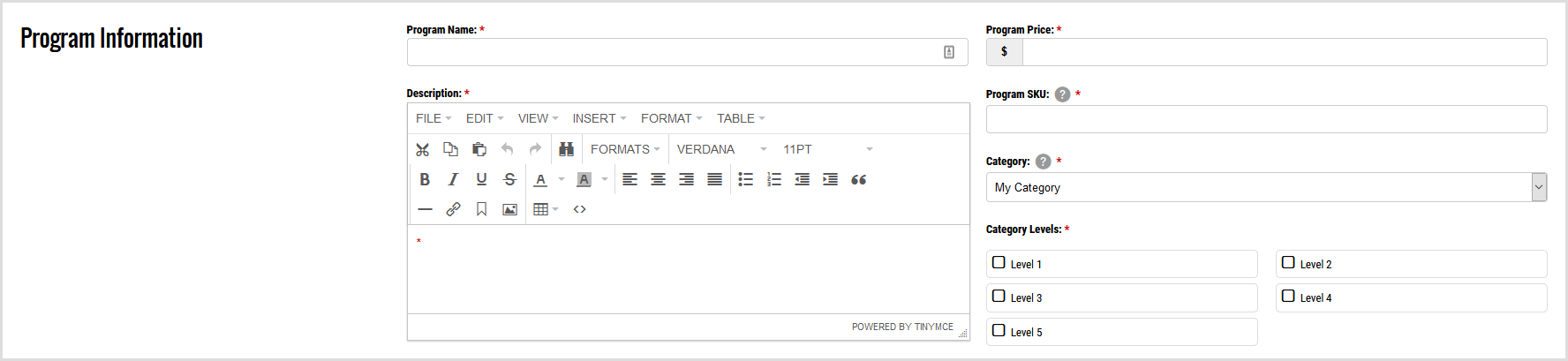Click the Powered by TinyMCE link

click(902, 327)
